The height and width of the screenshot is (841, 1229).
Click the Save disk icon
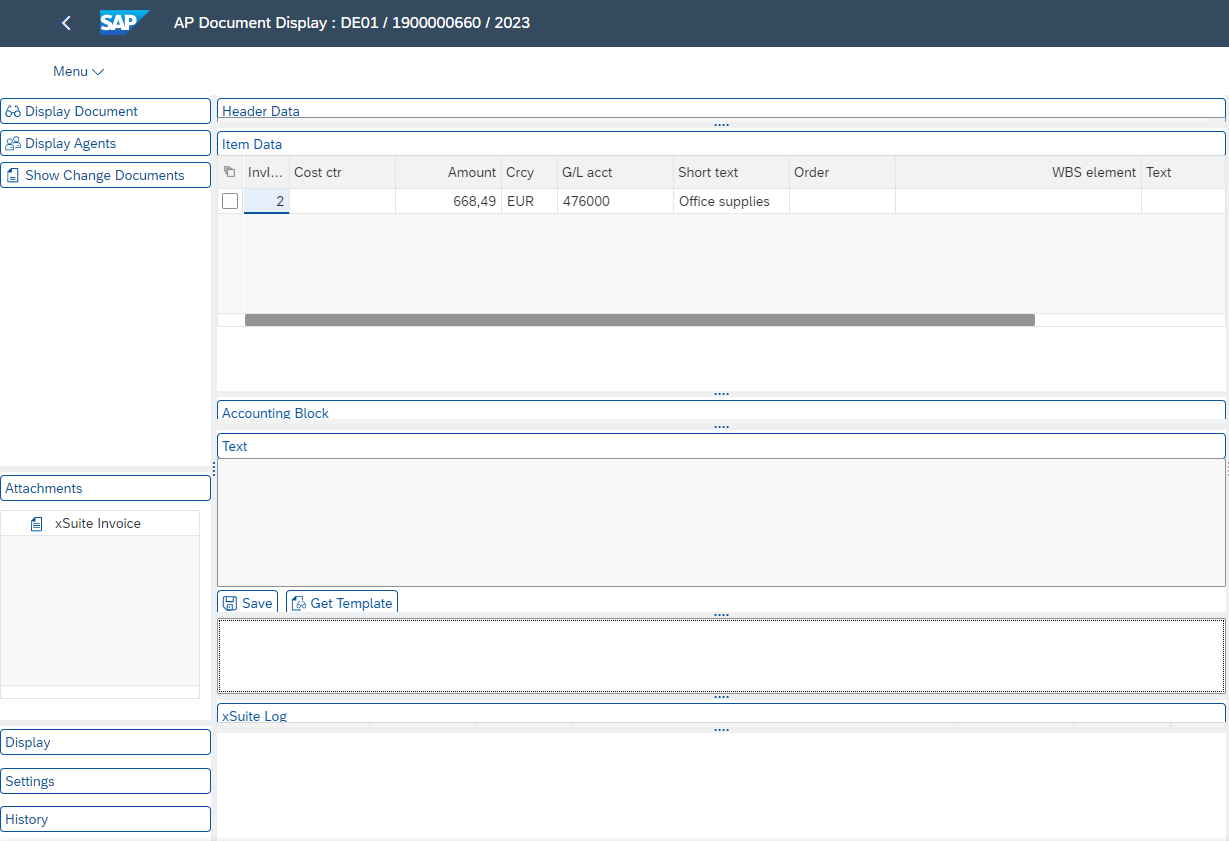(x=230, y=603)
